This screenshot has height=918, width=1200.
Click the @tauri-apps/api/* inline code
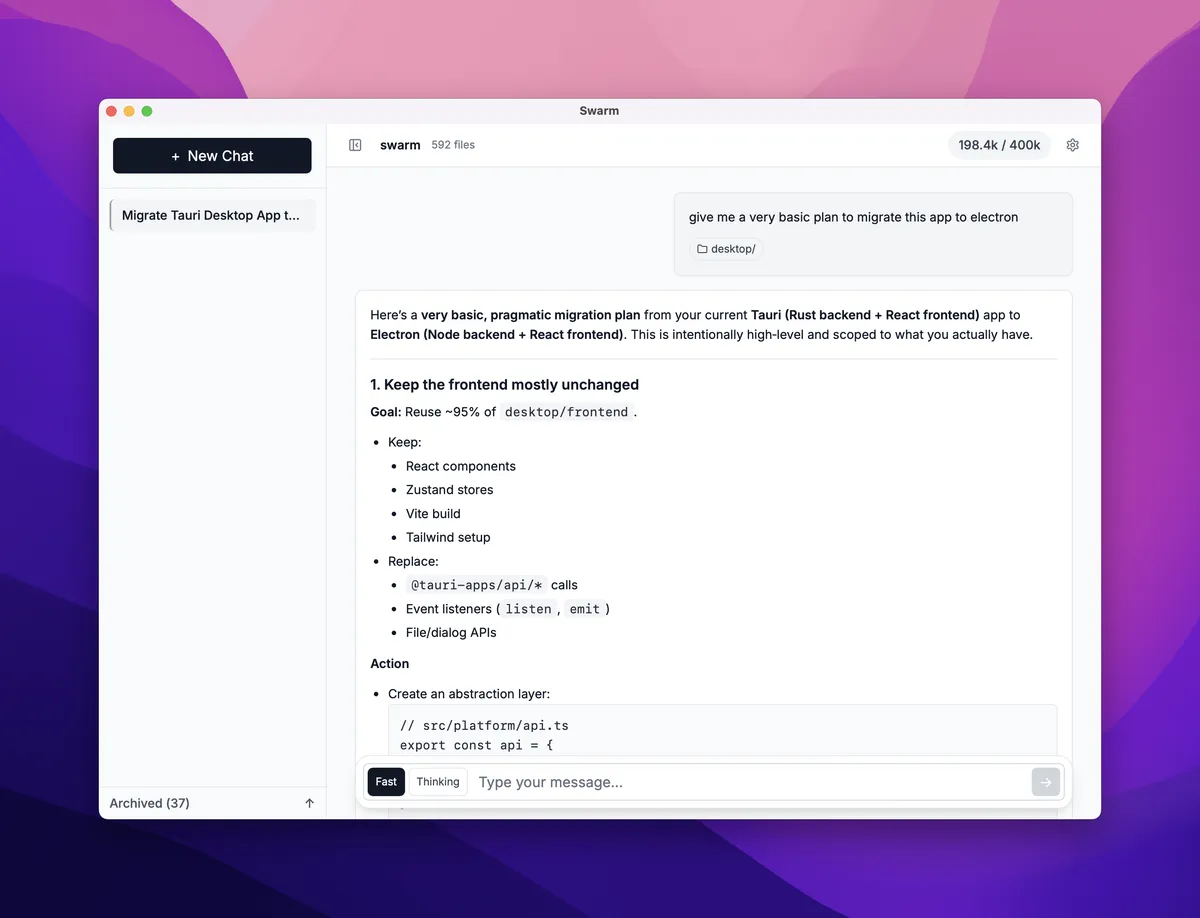[476, 585]
